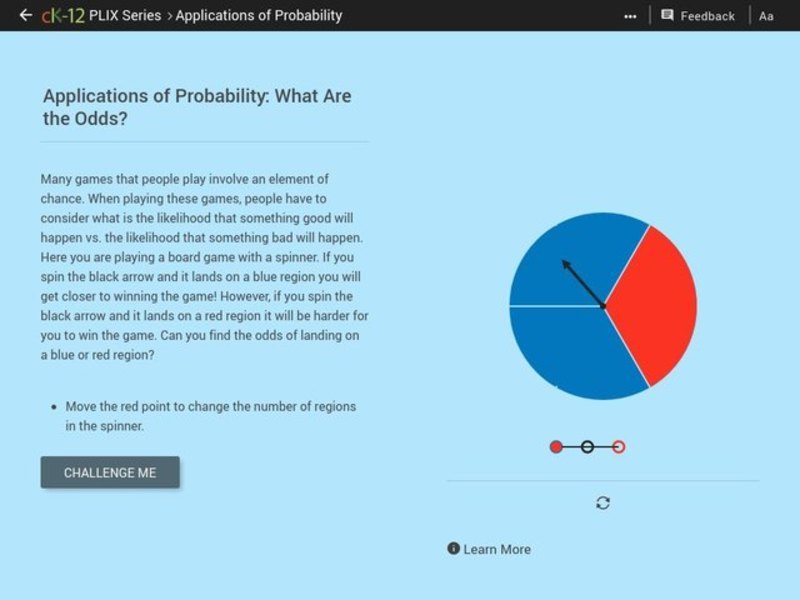
Task: Open the more options dropdown in the header
Action: pos(631,15)
